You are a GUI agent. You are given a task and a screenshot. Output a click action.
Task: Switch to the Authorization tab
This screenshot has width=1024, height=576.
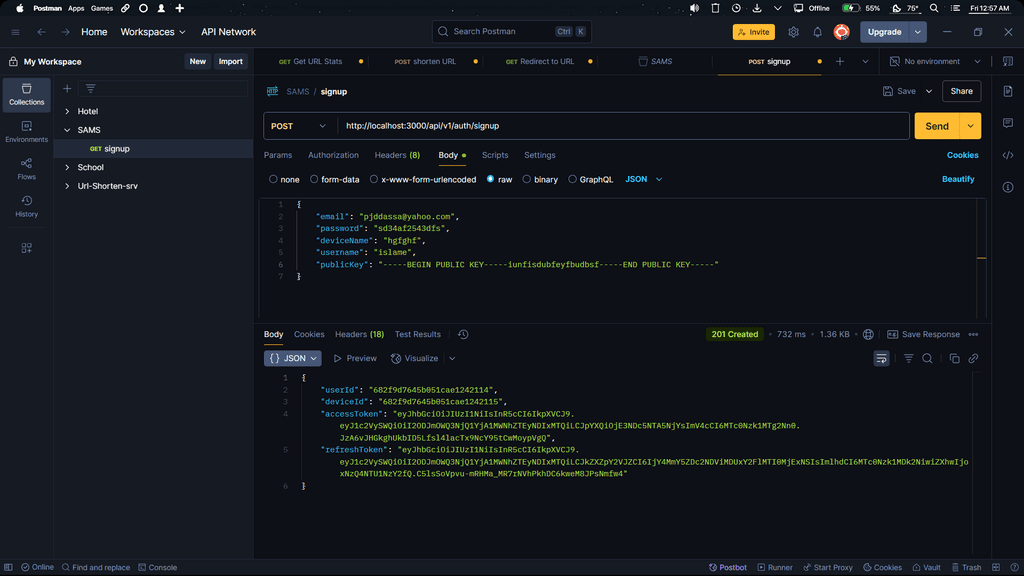coord(333,155)
